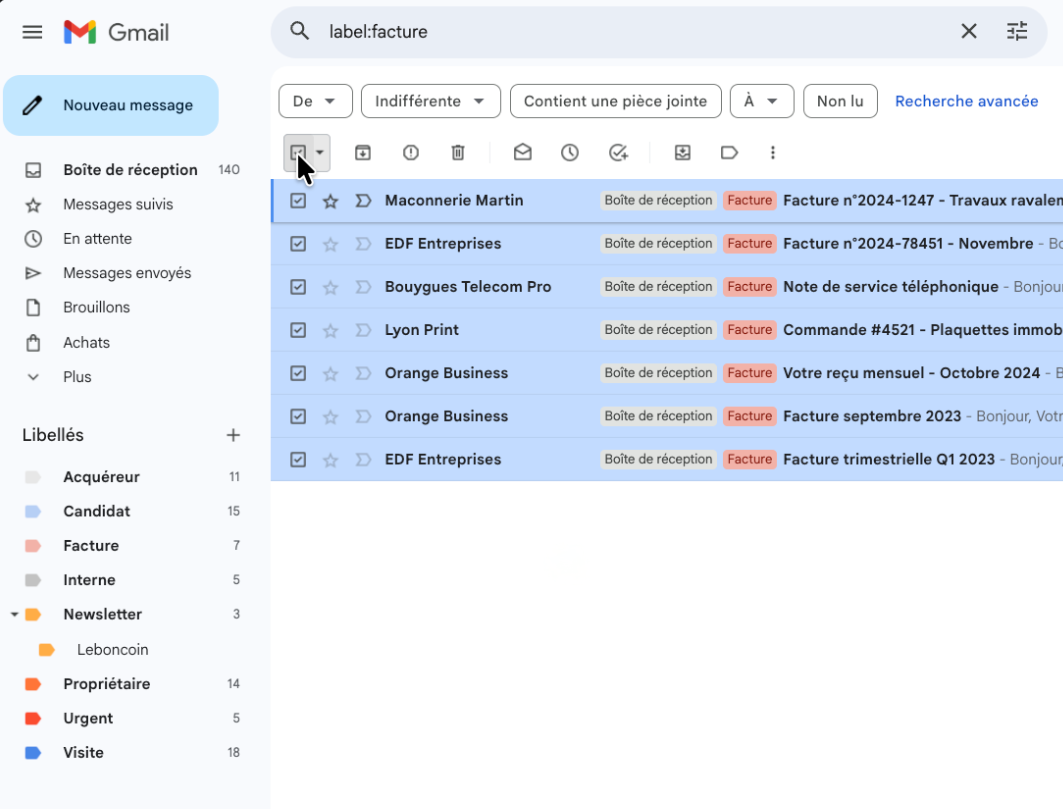
Task: Click the Archive icon in the toolbar
Action: point(363,153)
